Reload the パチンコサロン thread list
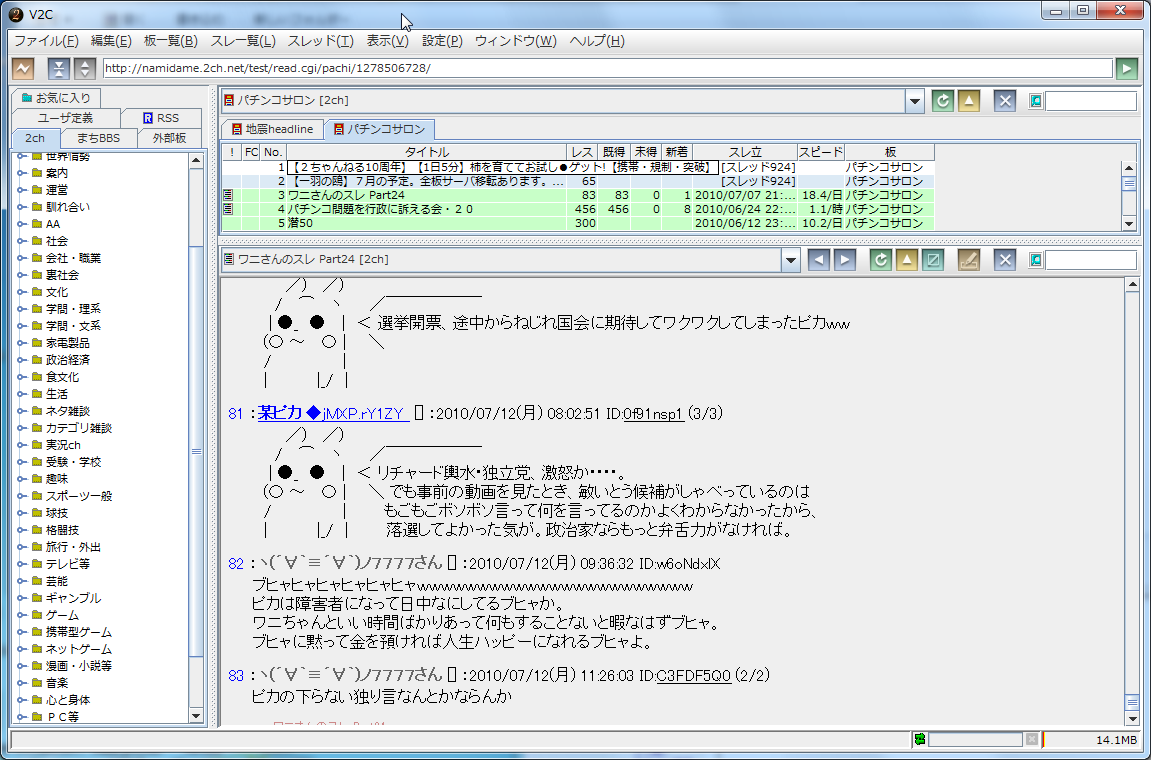The image size is (1151, 760). (x=942, y=101)
